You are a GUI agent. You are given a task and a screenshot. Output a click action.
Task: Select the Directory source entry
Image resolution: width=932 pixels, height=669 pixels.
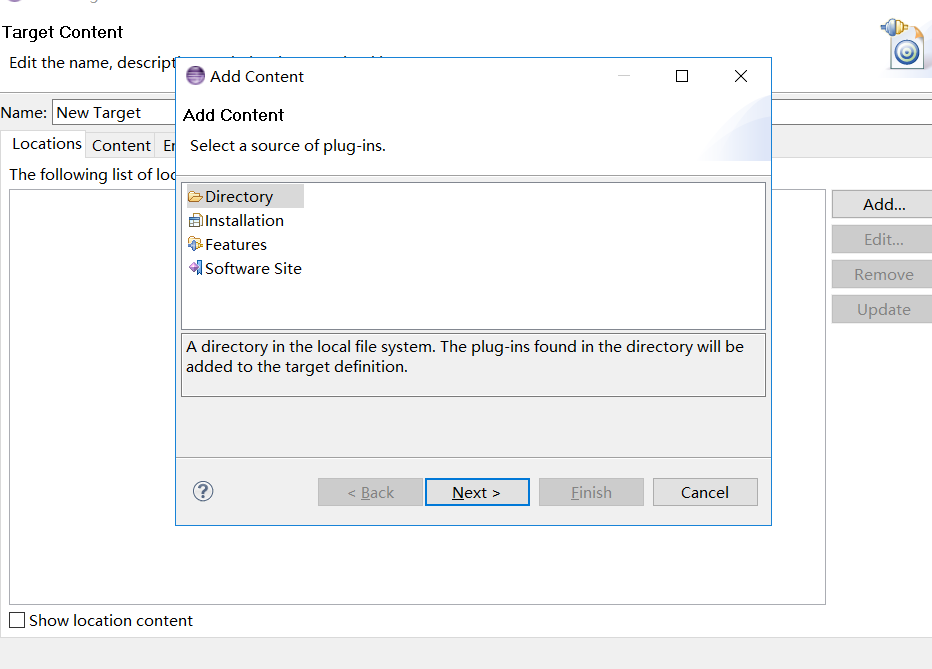245,196
